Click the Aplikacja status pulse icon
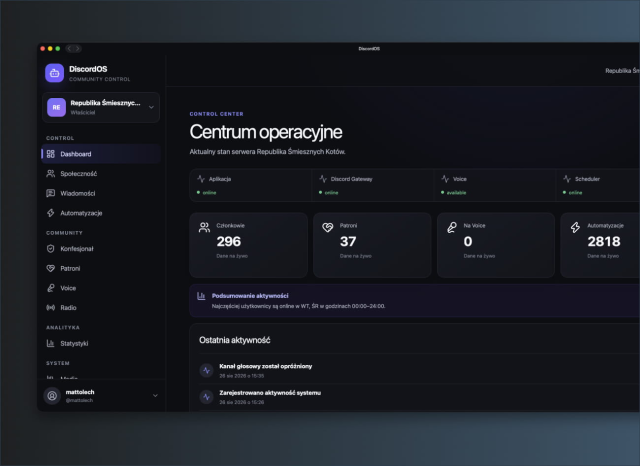Image resolution: width=640 pixels, height=466 pixels. click(201, 179)
